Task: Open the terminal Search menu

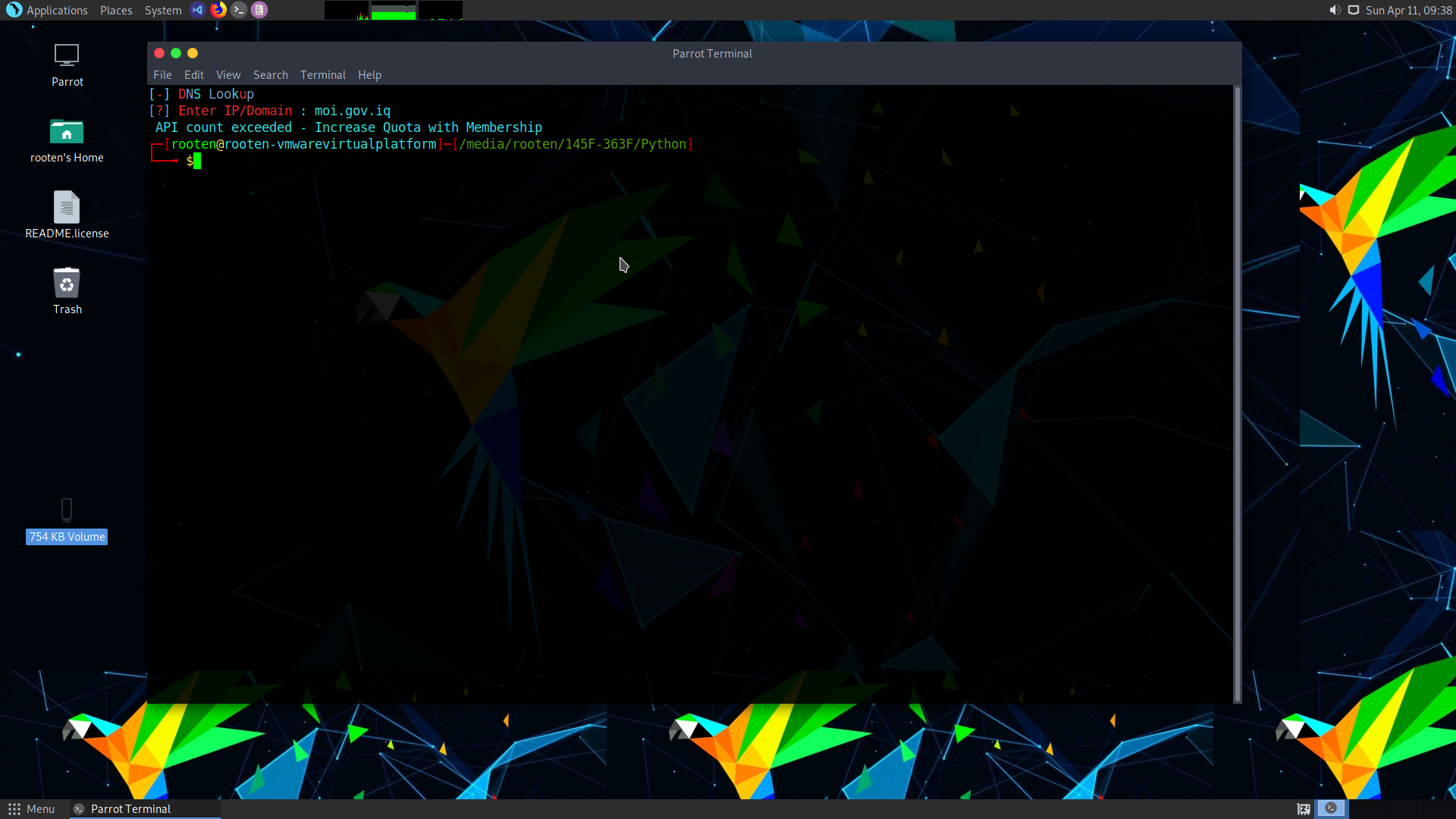Action: click(x=271, y=75)
